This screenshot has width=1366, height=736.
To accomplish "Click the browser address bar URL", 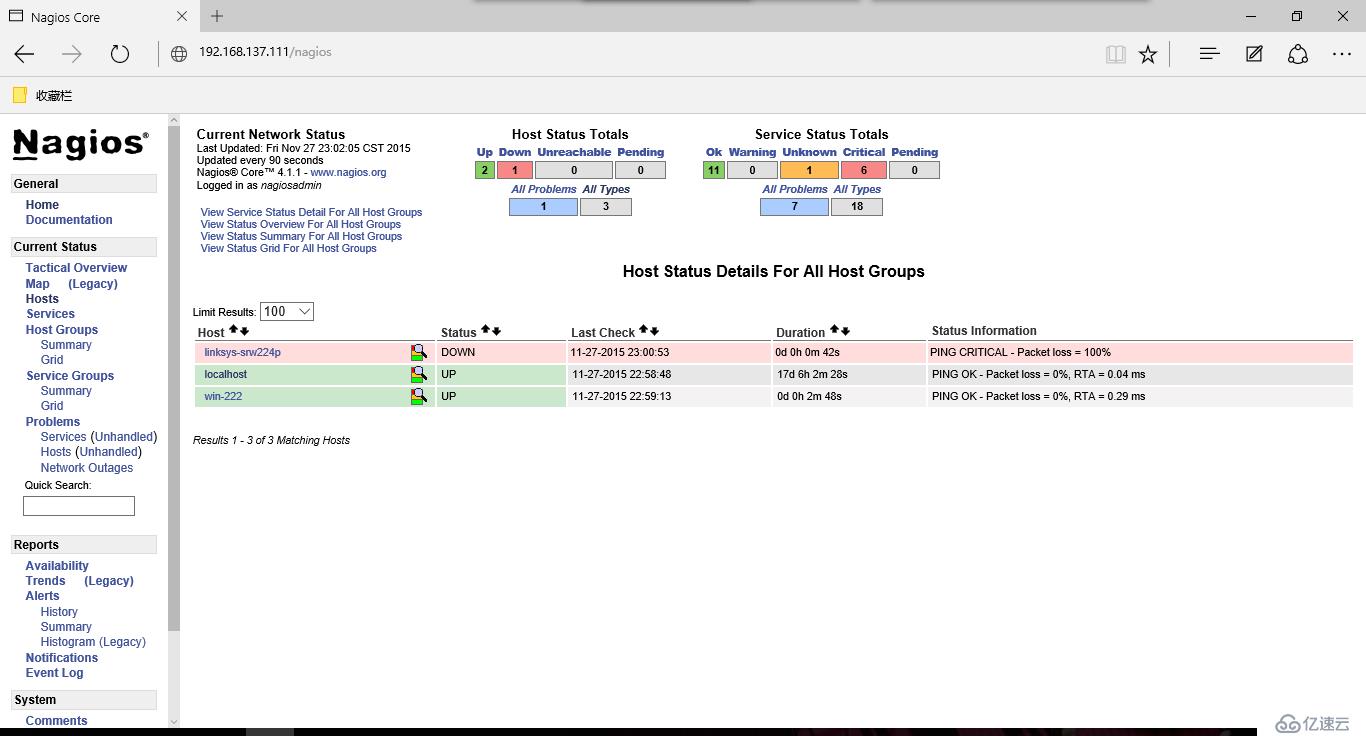I will (265, 52).
